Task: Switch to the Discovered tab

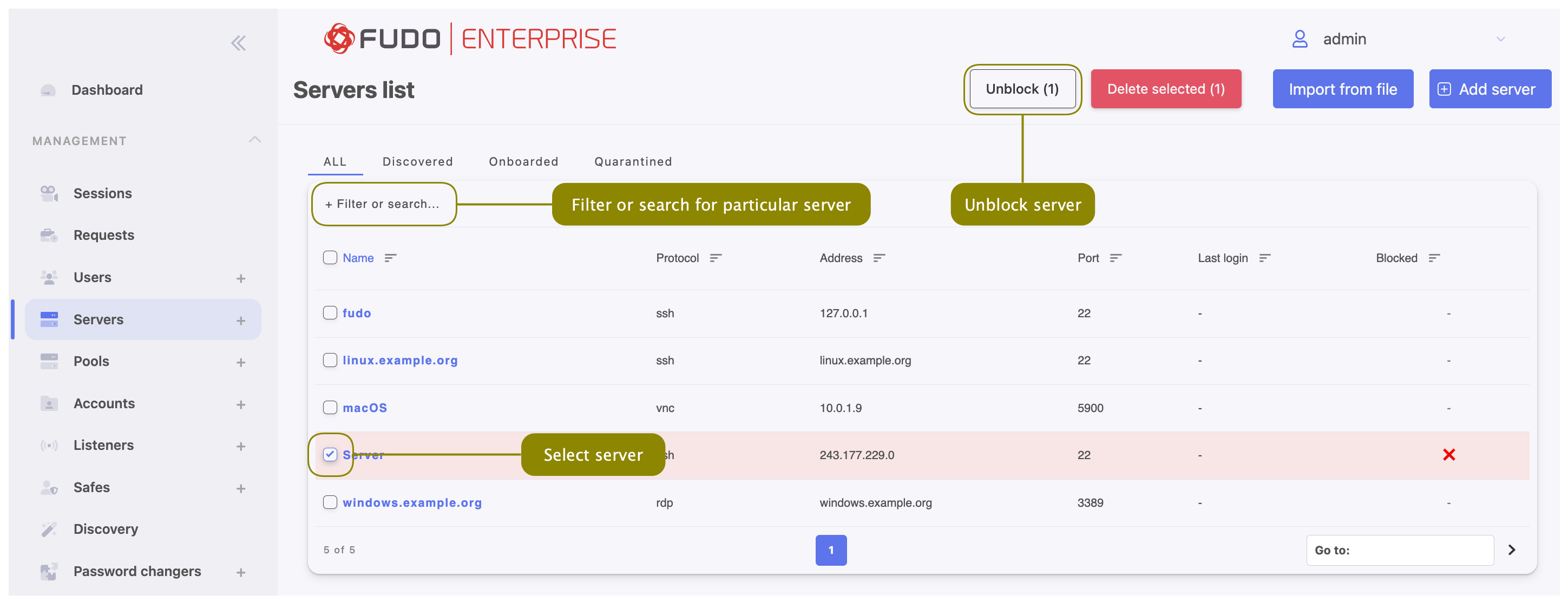Action: coord(417,162)
